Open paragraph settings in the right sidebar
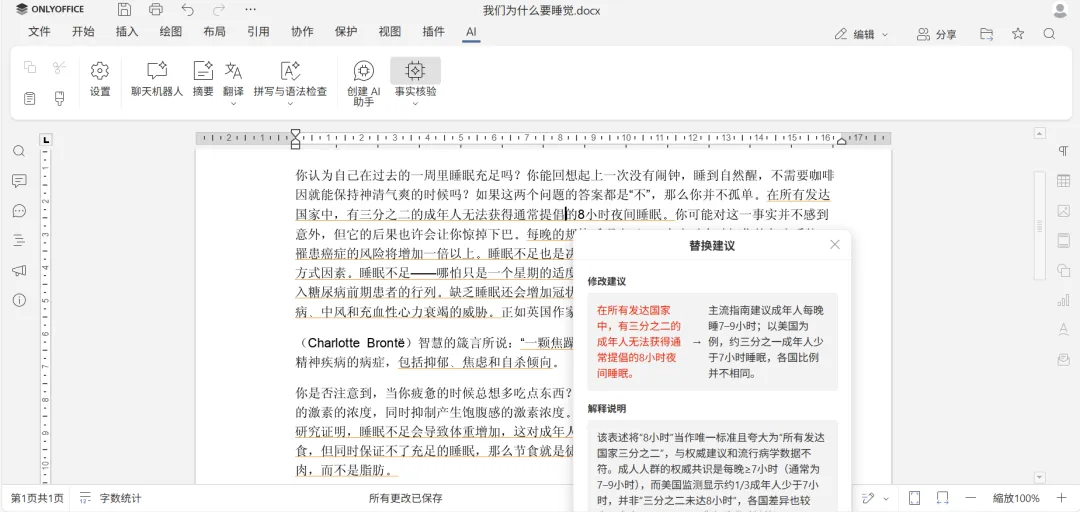This screenshot has height=512, width=1080. point(1063,151)
